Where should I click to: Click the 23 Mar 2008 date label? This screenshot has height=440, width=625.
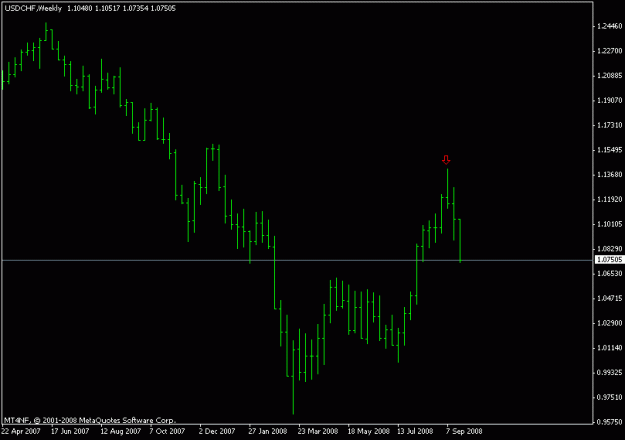[318, 431]
